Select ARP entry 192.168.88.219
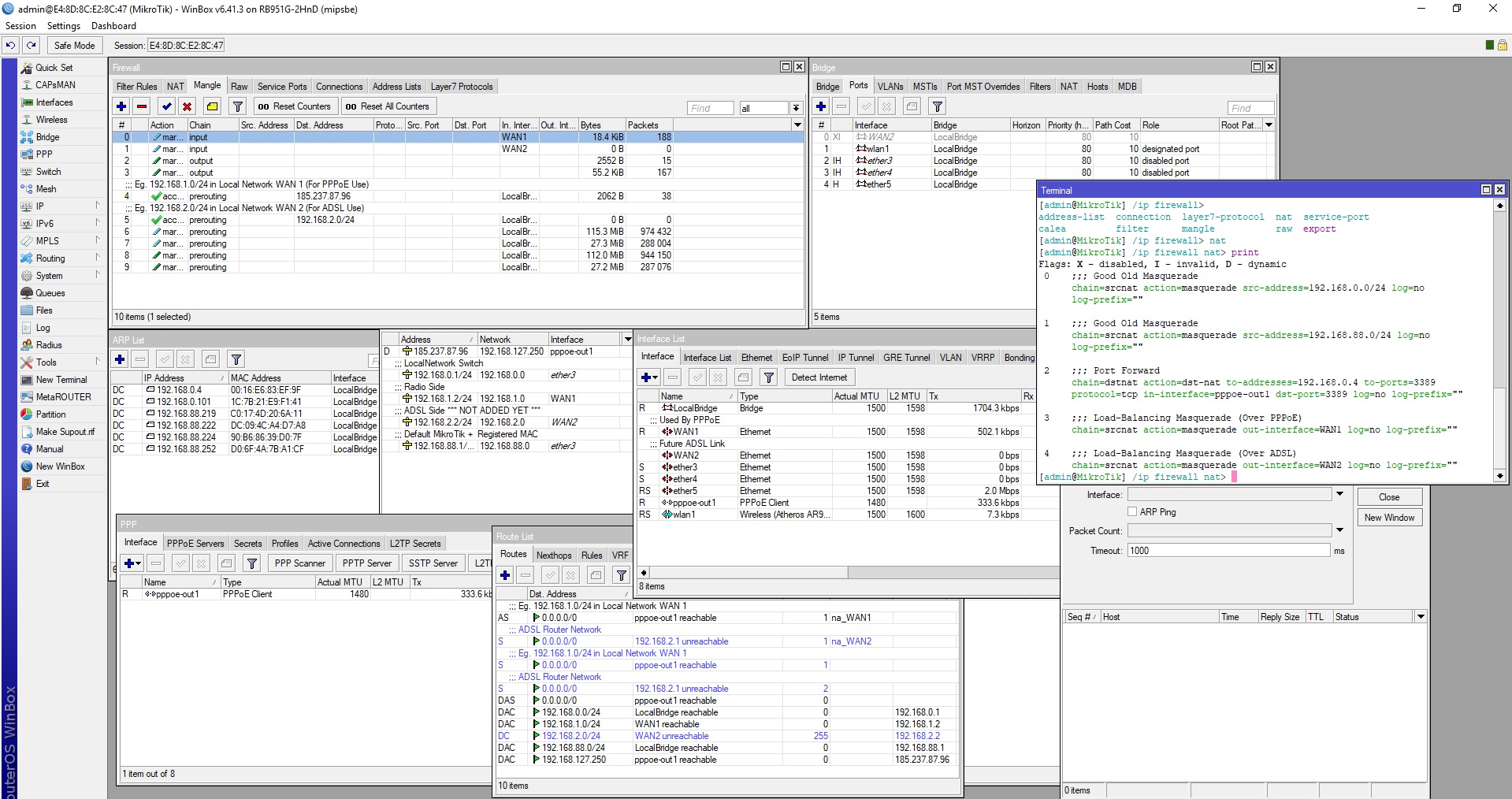The image size is (1512, 799). click(x=244, y=414)
